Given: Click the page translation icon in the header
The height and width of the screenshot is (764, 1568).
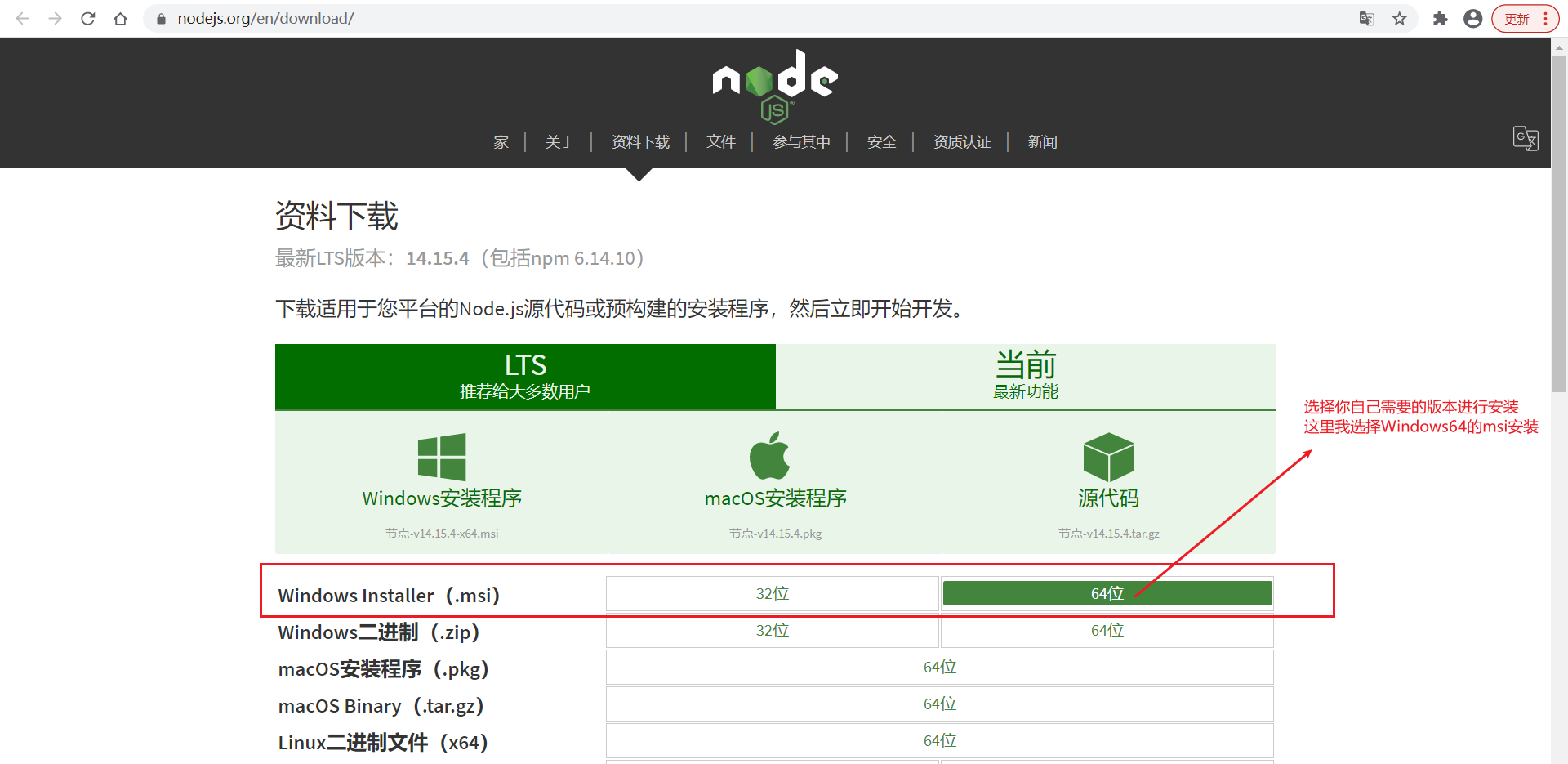Looking at the screenshot, I should [x=1526, y=138].
